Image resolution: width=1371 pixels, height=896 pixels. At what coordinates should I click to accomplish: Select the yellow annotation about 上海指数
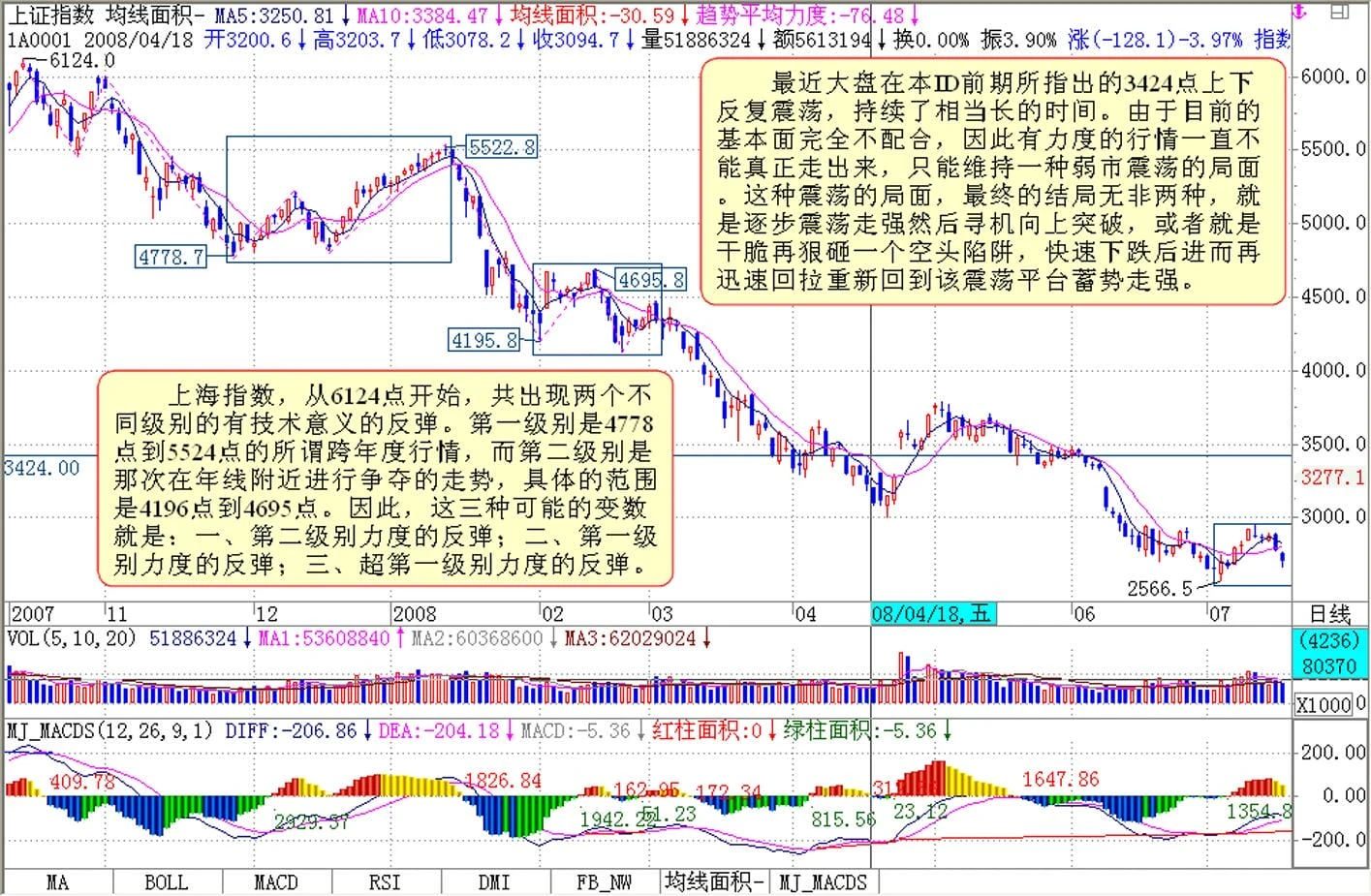385,479
